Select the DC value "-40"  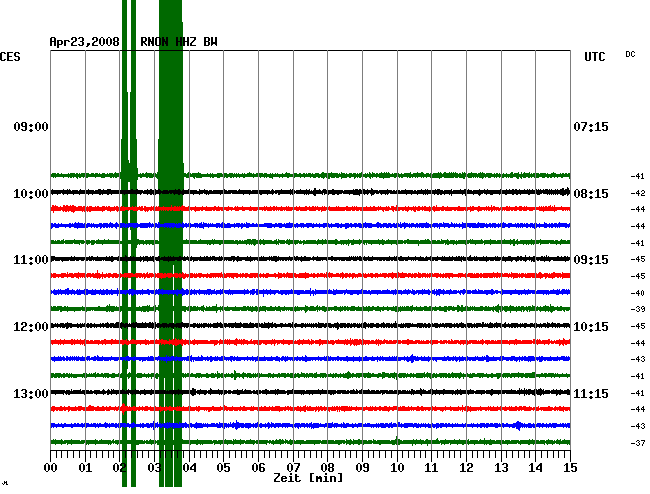(x=638, y=293)
